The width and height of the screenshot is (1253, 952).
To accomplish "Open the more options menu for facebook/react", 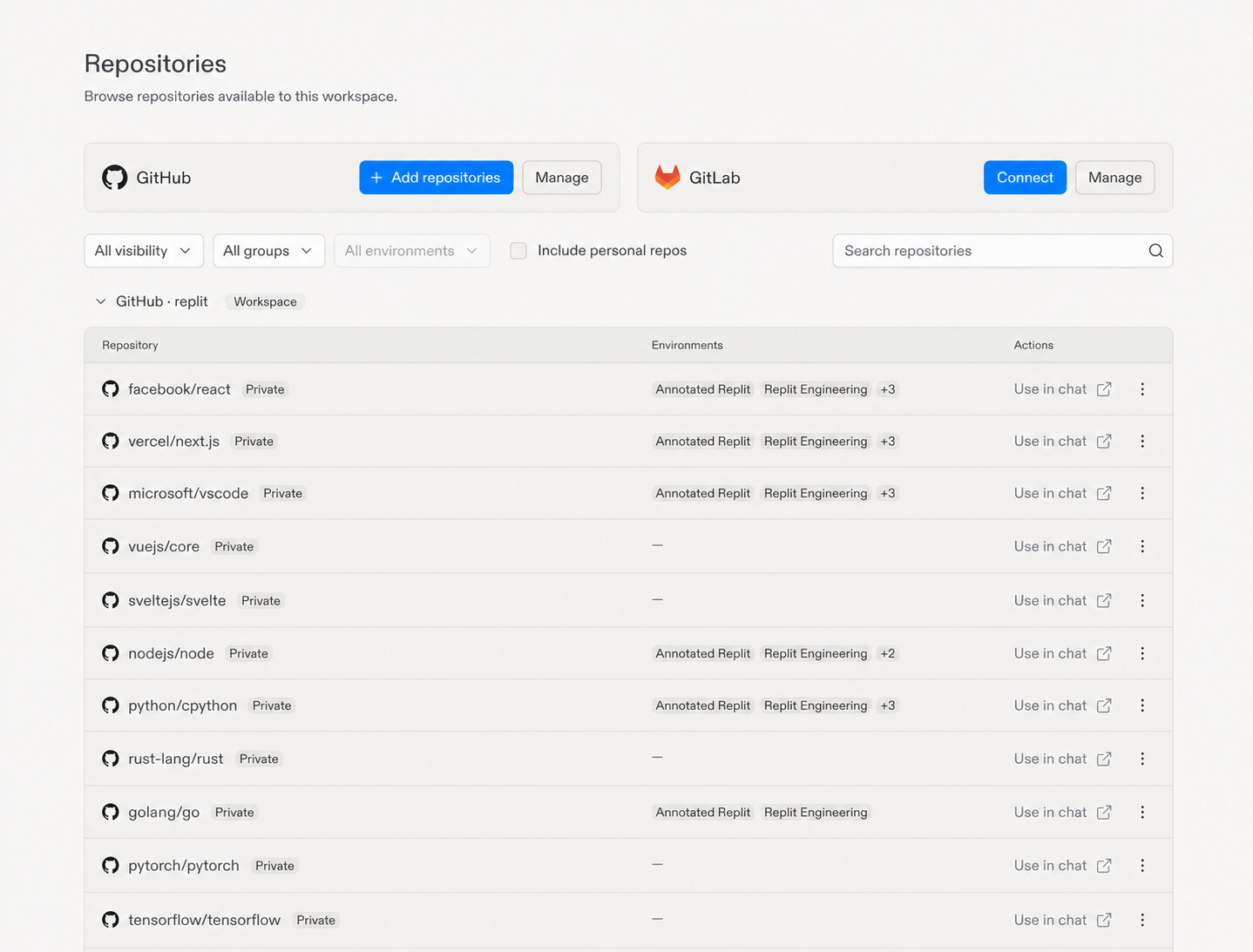I will 1142,389.
